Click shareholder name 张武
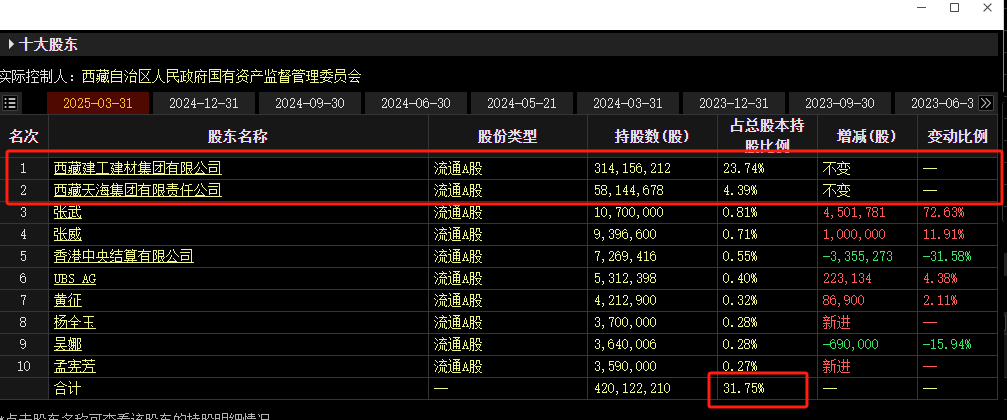The image size is (1007, 420). click(x=67, y=213)
